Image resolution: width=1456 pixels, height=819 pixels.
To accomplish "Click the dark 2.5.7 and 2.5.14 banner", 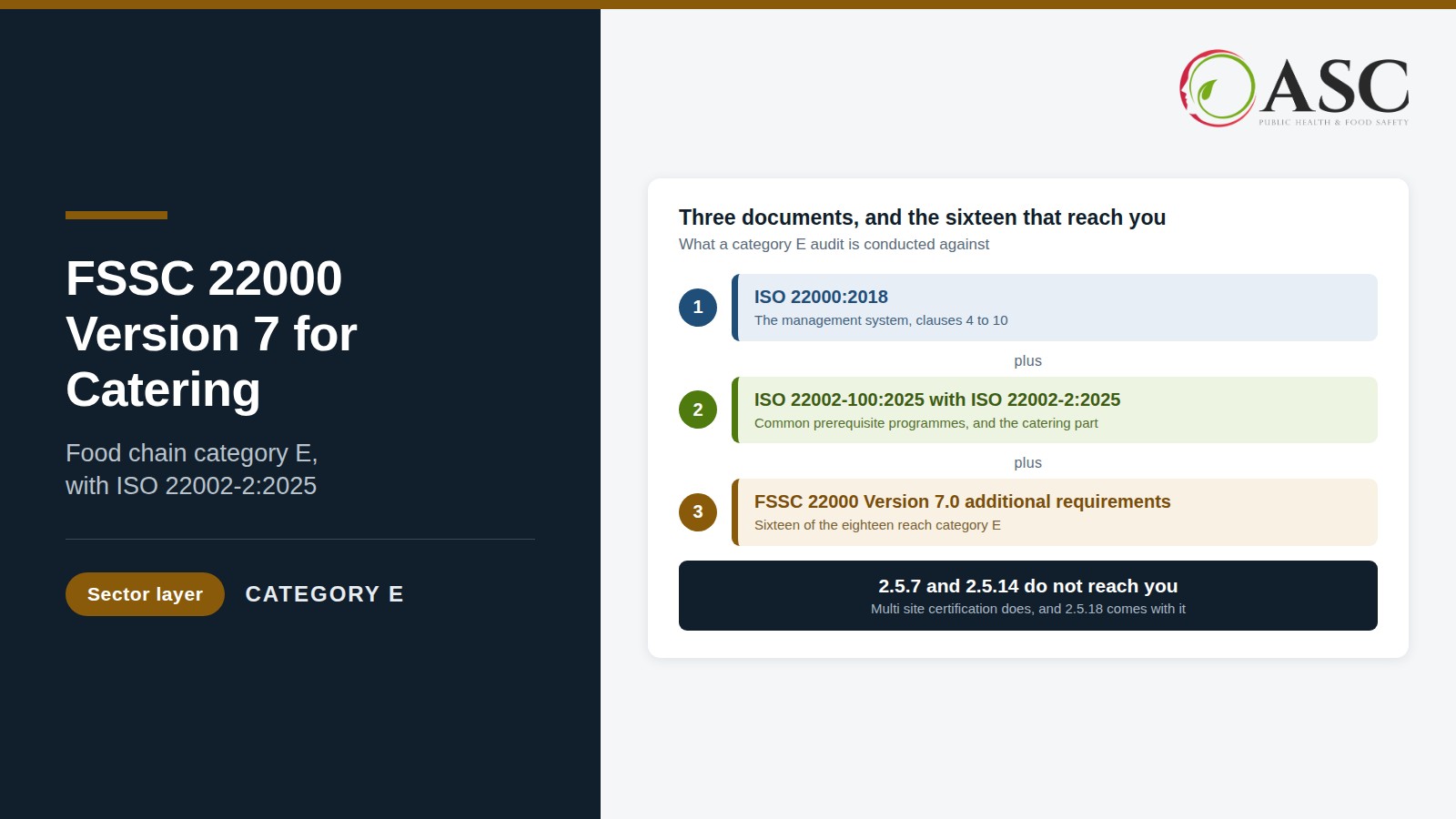I will (1028, 595).
